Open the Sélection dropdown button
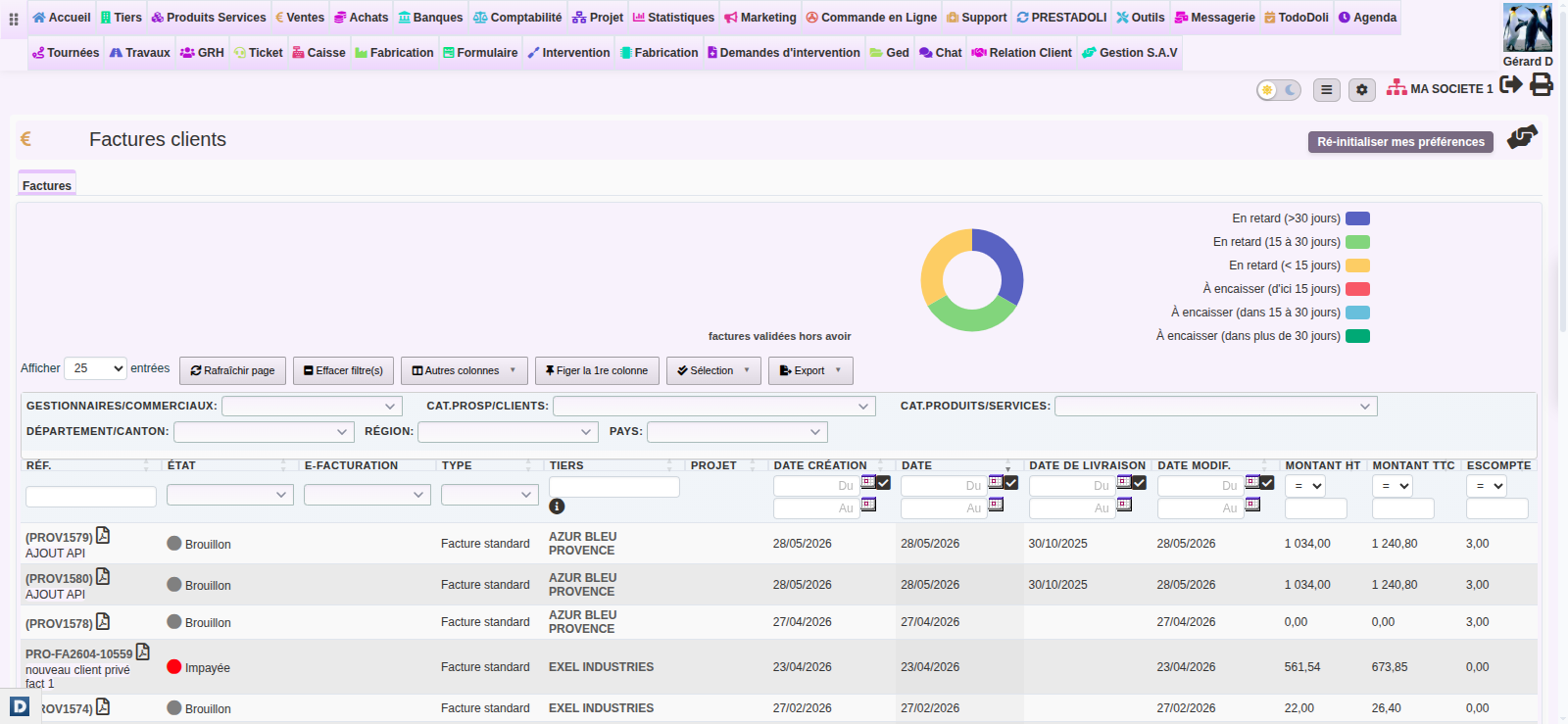 713,370
